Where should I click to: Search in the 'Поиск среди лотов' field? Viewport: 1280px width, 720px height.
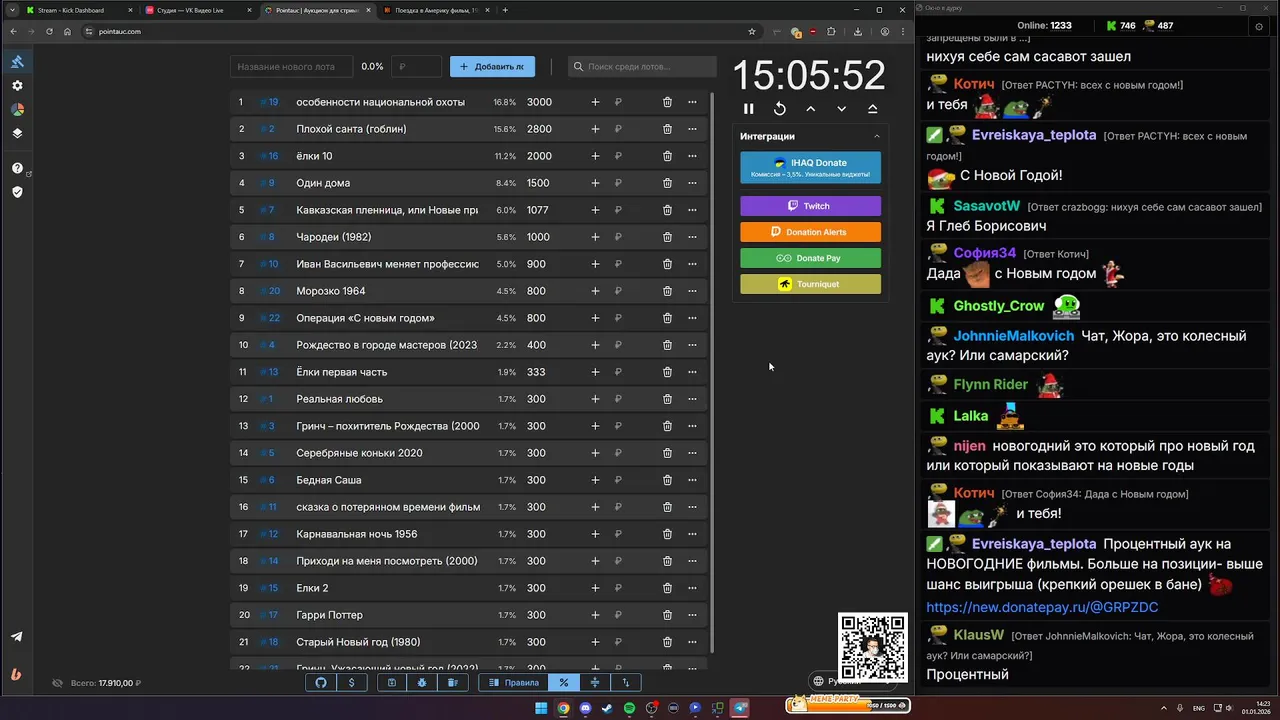pyautogui.click(x=642, y=67)
